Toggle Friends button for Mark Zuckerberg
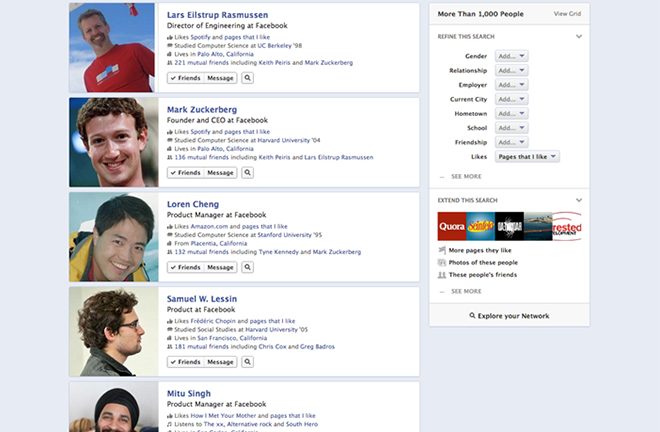The width and height of the screenshot is (660, 432). point(186,173)
